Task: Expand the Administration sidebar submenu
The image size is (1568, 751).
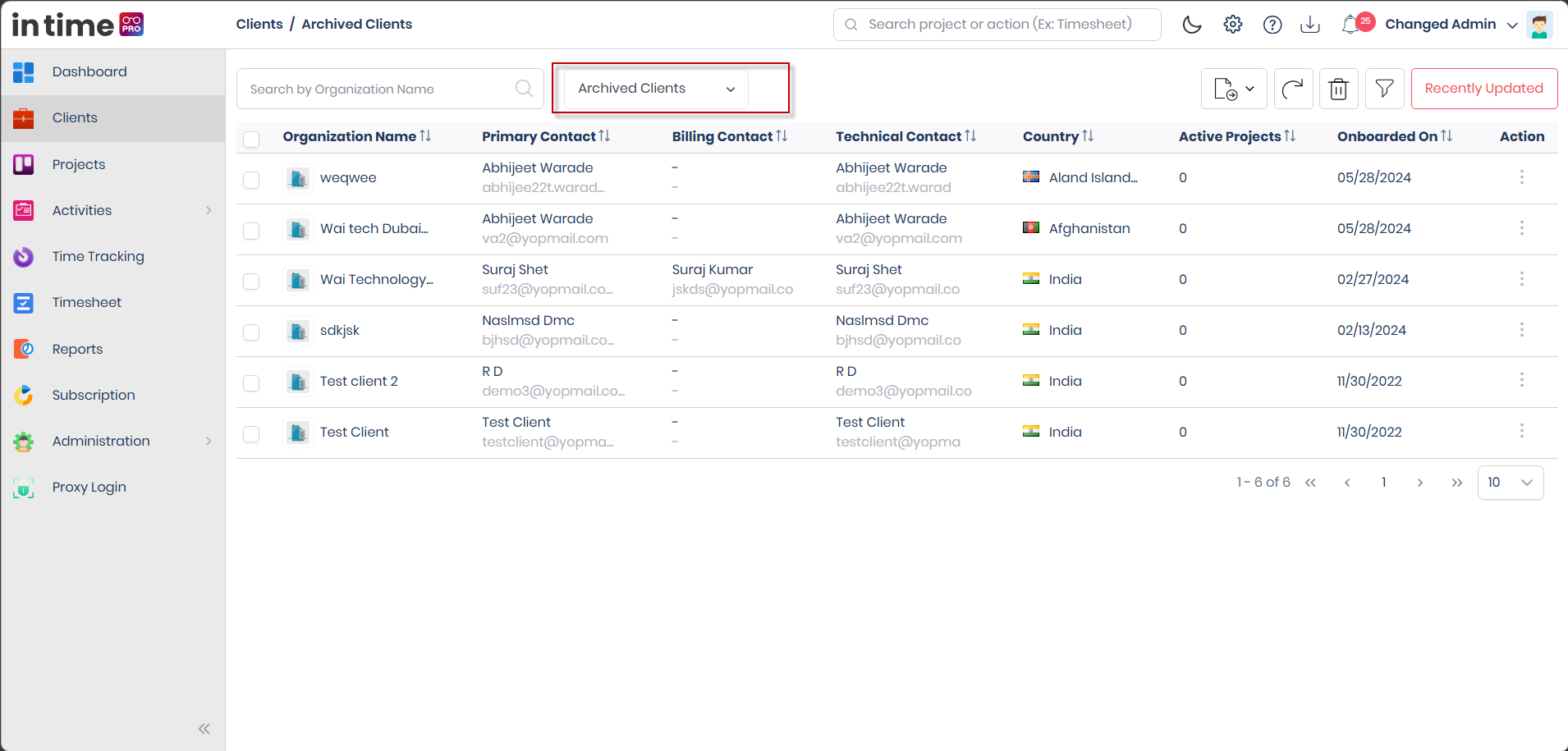Action: coord(209,441)
